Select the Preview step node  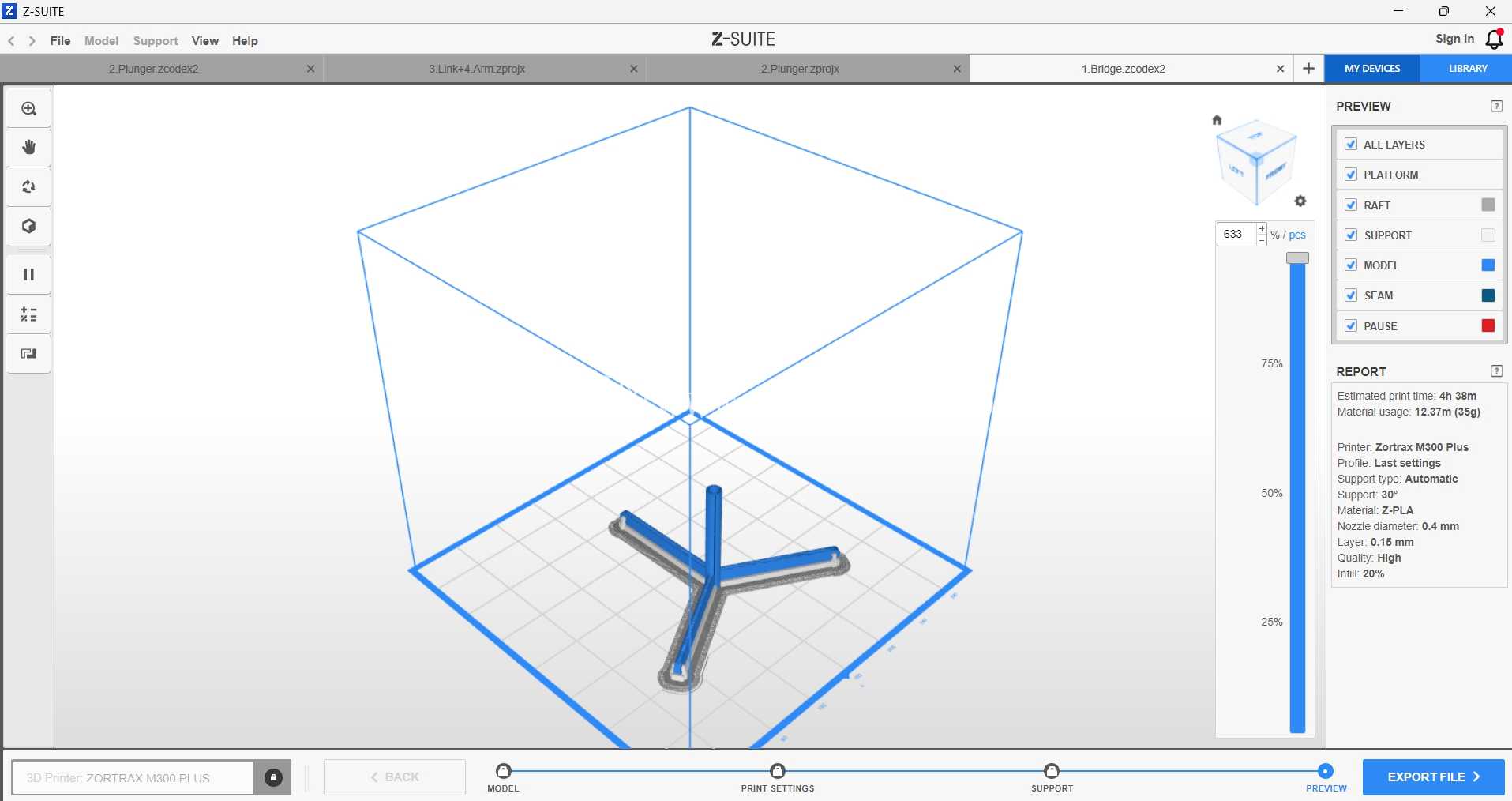(1326, 771)
